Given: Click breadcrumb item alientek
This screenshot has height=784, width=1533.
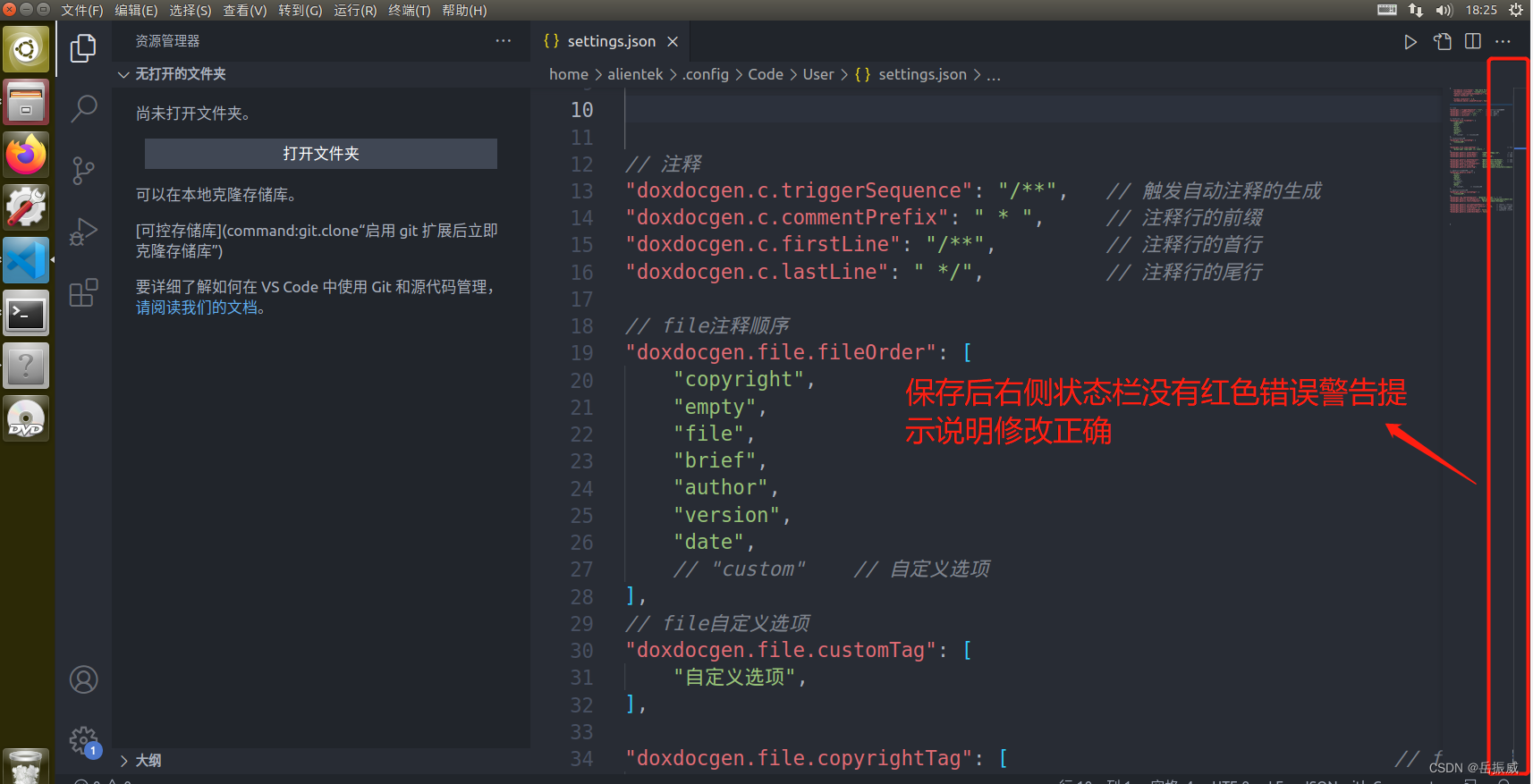Looking at the screenshot, I should coord(635,74).
